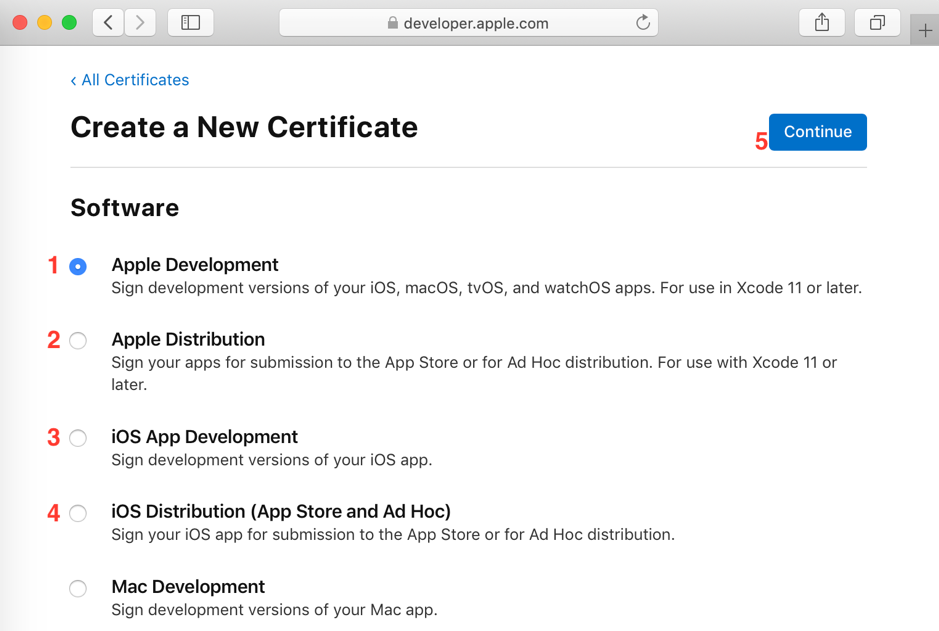
Task: Focus the developer.apple.com address bar
Action: (468, 23)
